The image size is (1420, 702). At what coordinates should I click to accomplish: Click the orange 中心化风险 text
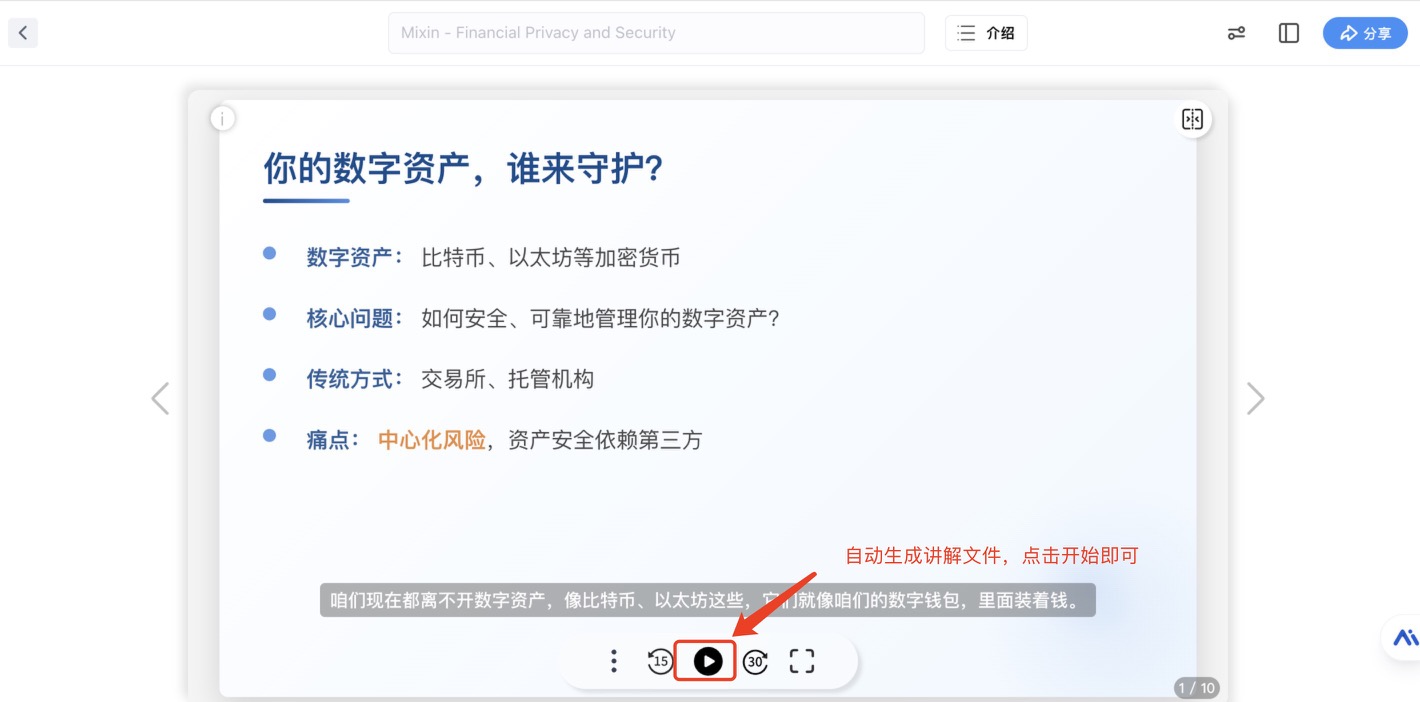pos(432,439)
